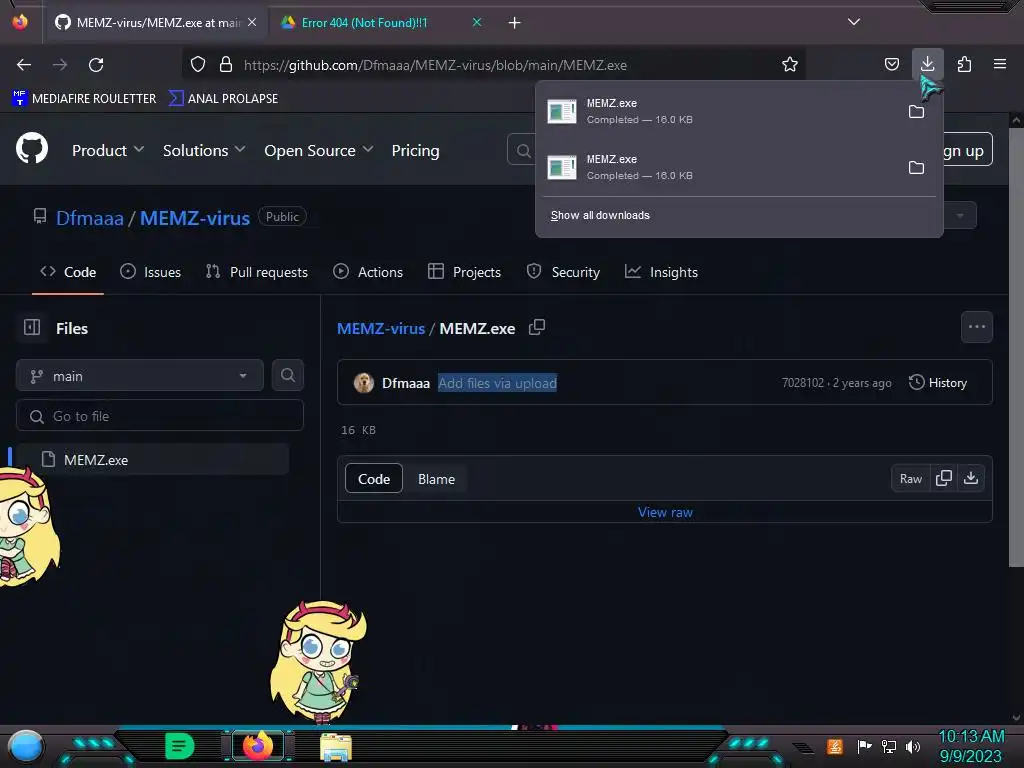The height and width of the screenshot is (768, 1024).
Task: Click the padlock site info icon
Action: [226, 64]
